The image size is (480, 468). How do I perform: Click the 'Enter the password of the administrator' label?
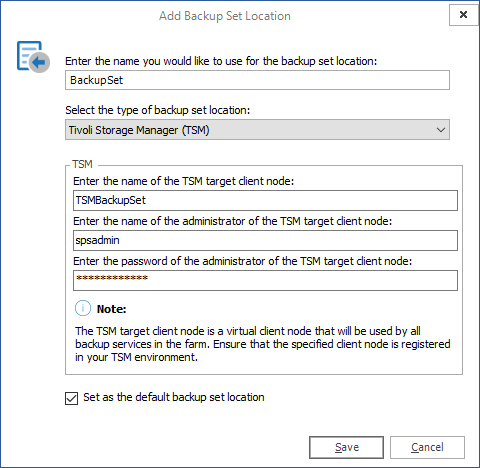click(x=243, y=261)
